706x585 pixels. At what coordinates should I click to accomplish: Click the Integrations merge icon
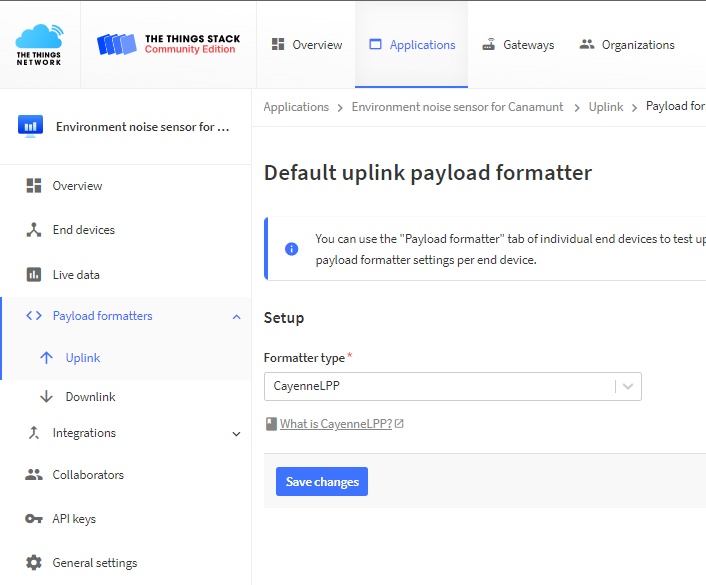click(34, 433)
